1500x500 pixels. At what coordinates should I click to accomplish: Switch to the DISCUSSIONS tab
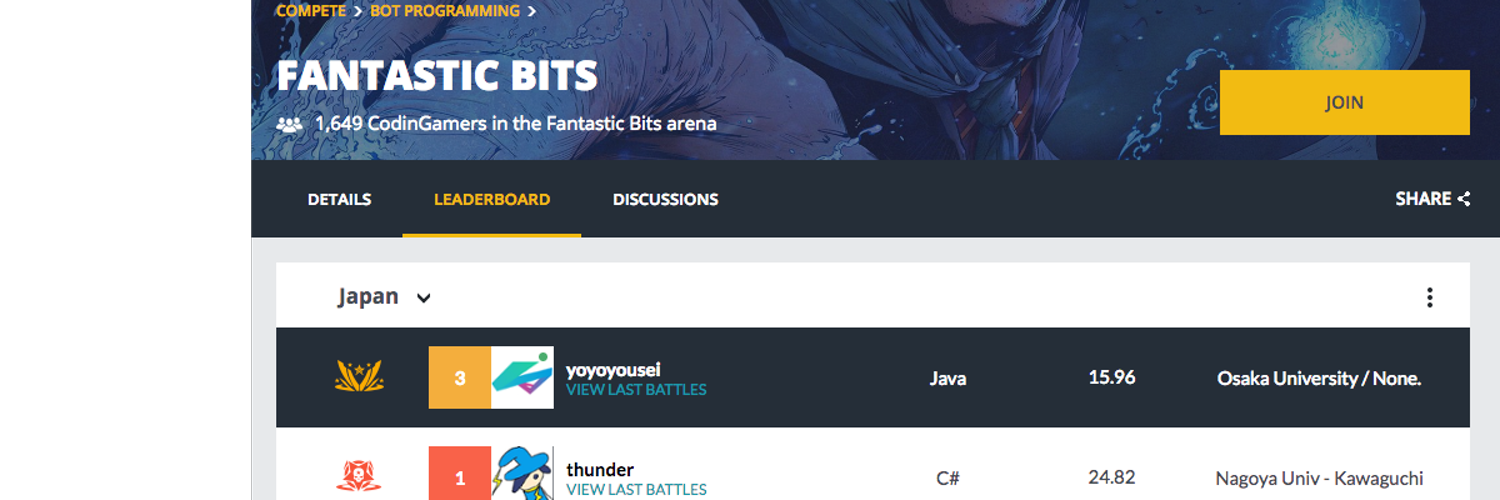tap(665, 199)
